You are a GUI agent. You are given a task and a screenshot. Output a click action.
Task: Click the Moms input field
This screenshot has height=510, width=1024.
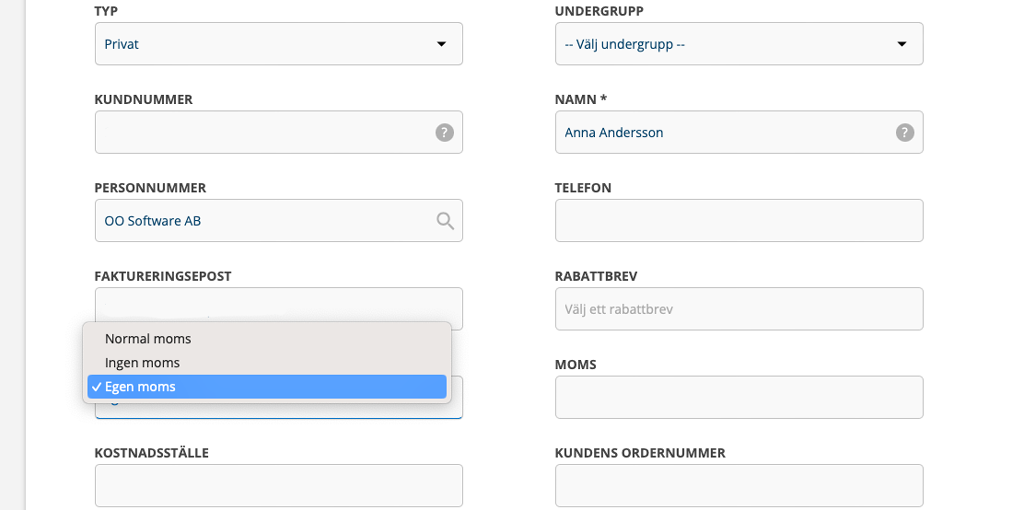(738, 397)
